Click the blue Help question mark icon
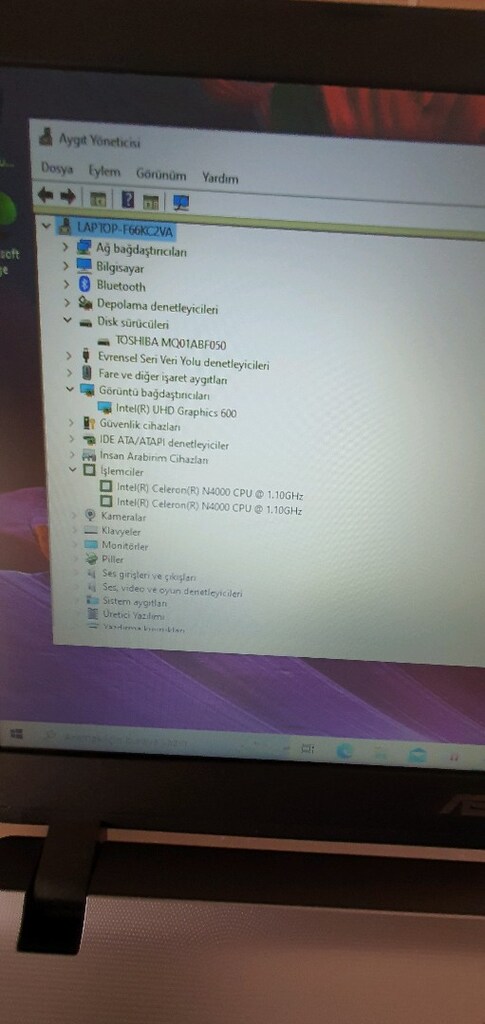Image resolution: width=485 pixels, height=1024 pixels. click(x=128, y=199)
